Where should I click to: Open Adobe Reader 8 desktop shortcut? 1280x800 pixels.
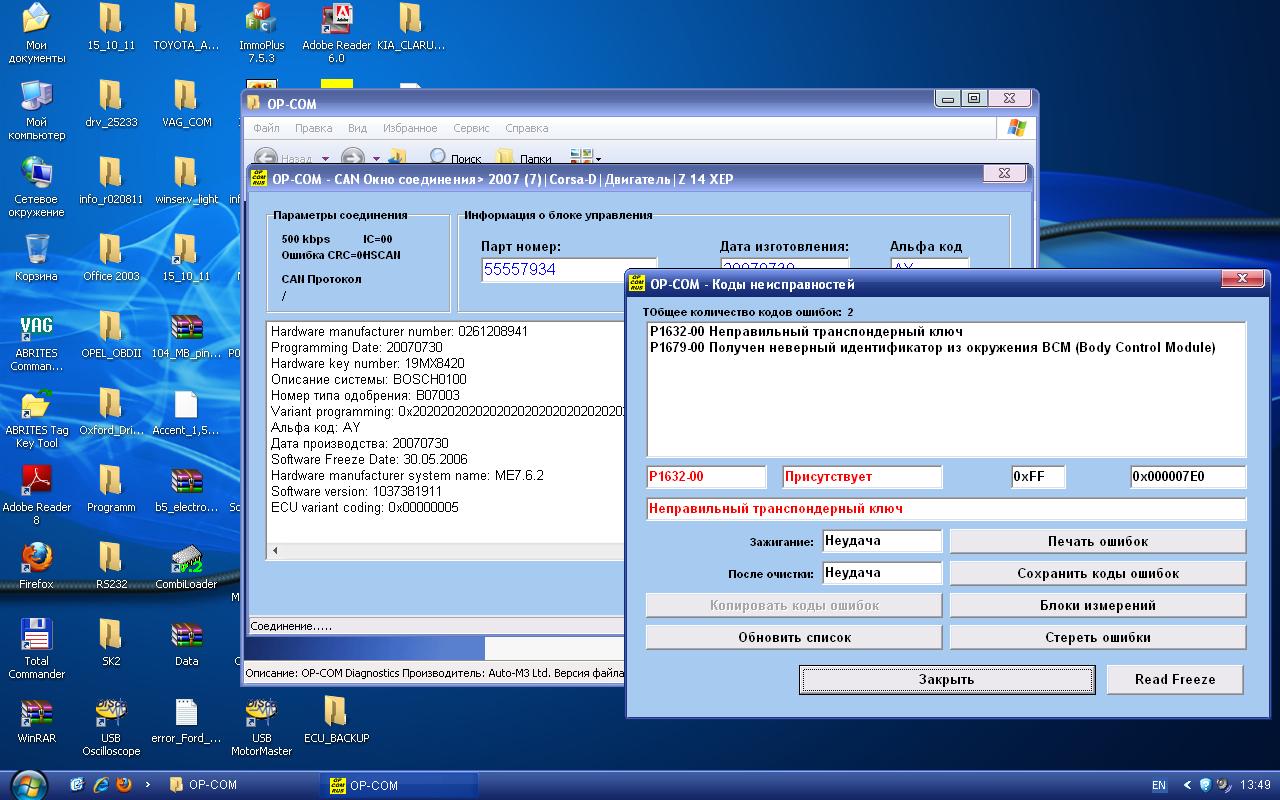coord(36,494)
